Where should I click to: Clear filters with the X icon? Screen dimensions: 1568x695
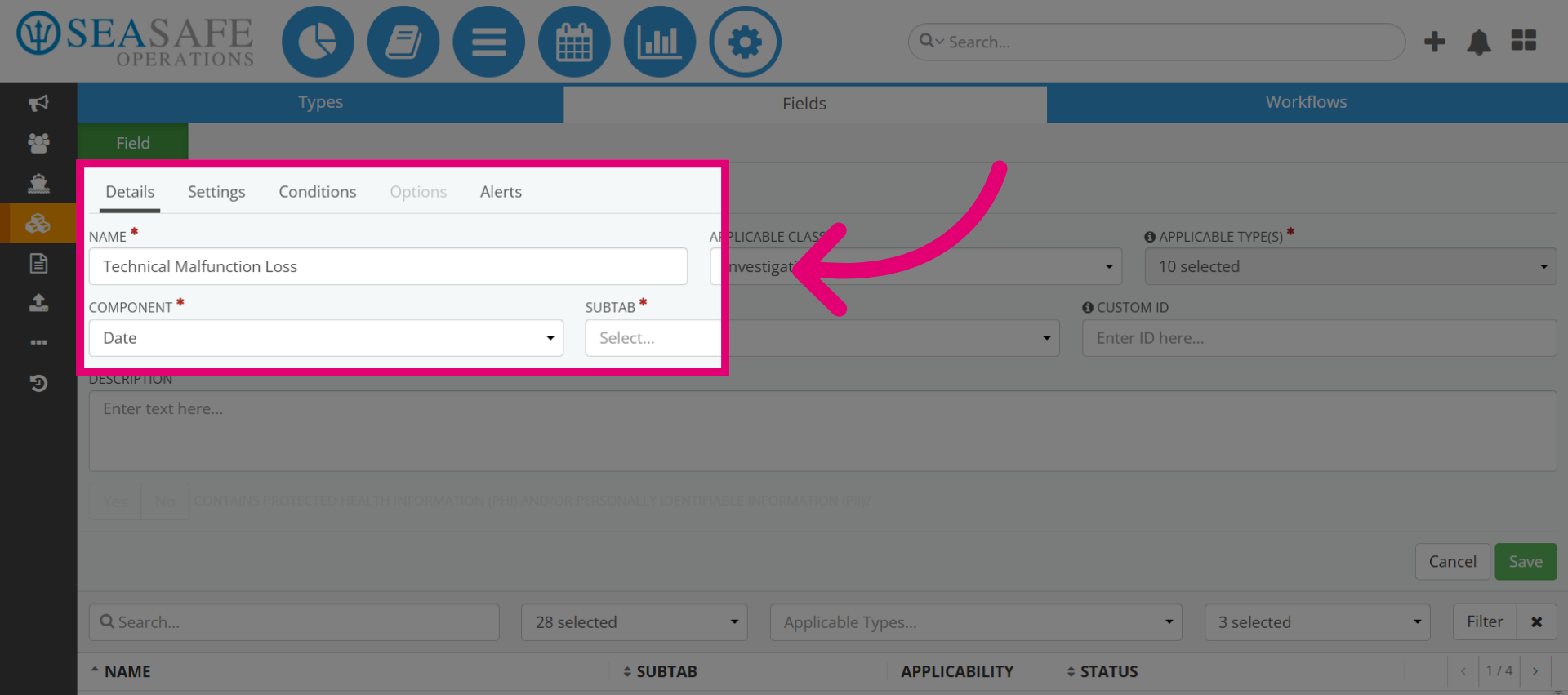(1537, 622)
